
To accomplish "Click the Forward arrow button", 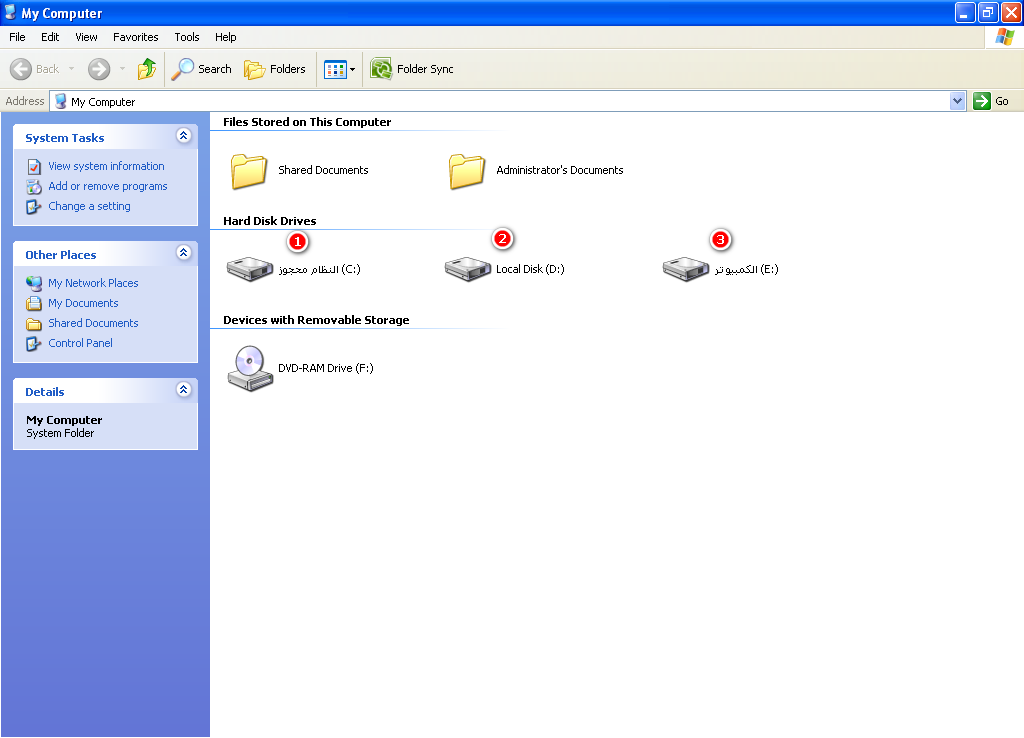I will [x=99, y=69].
